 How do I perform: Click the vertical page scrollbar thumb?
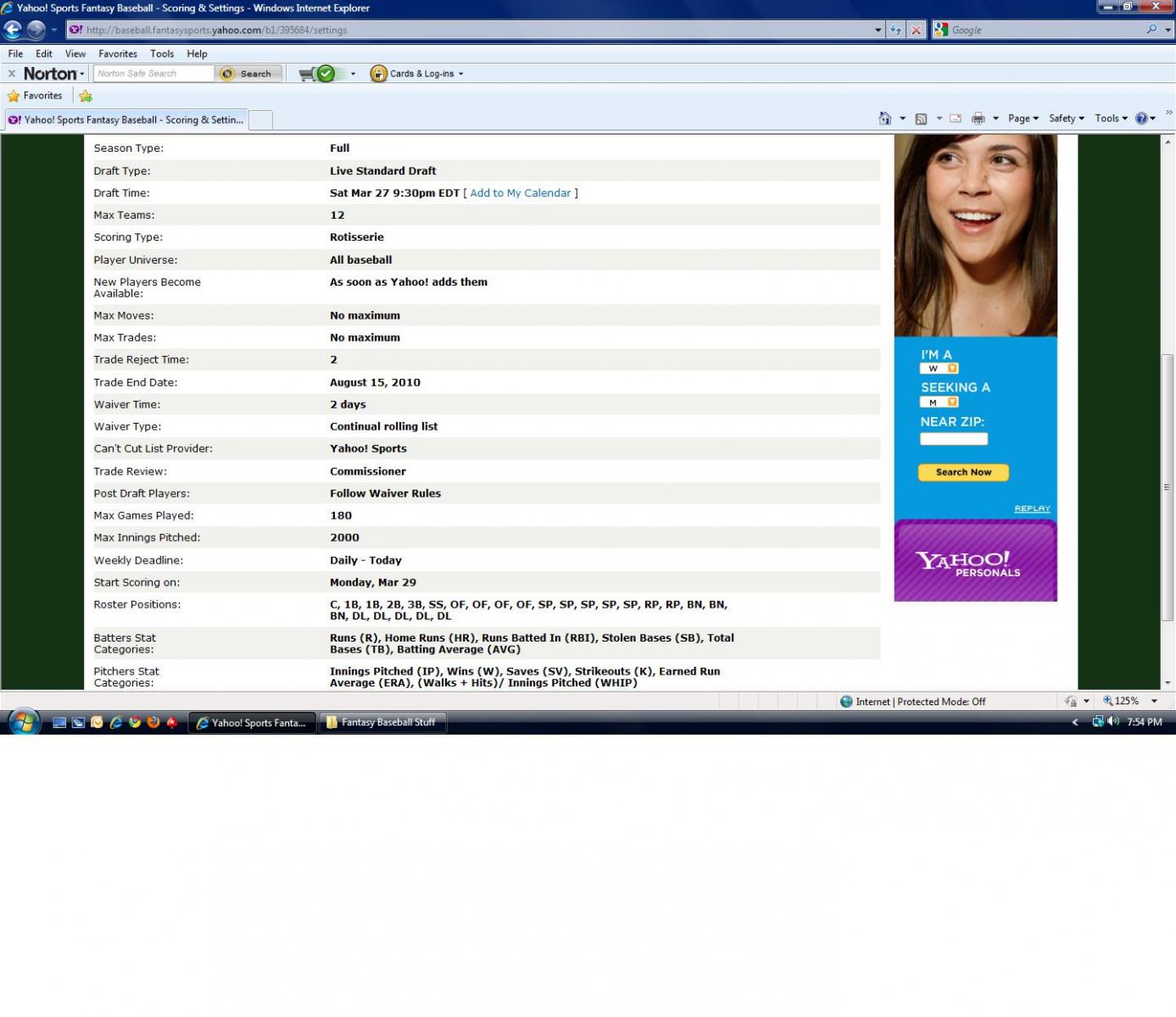[x=1168, y=487]
